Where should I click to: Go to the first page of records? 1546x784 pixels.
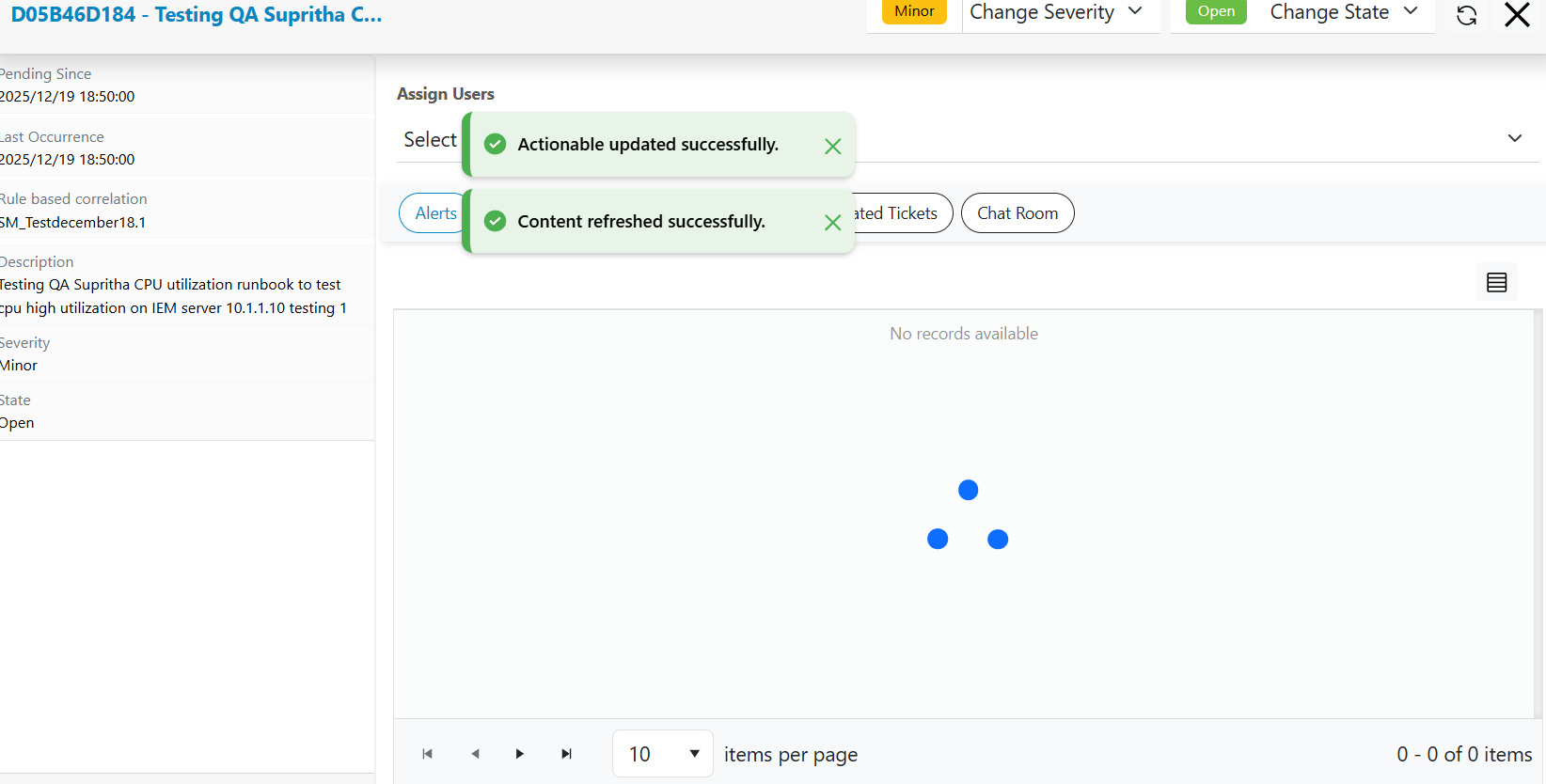point(428,754)
